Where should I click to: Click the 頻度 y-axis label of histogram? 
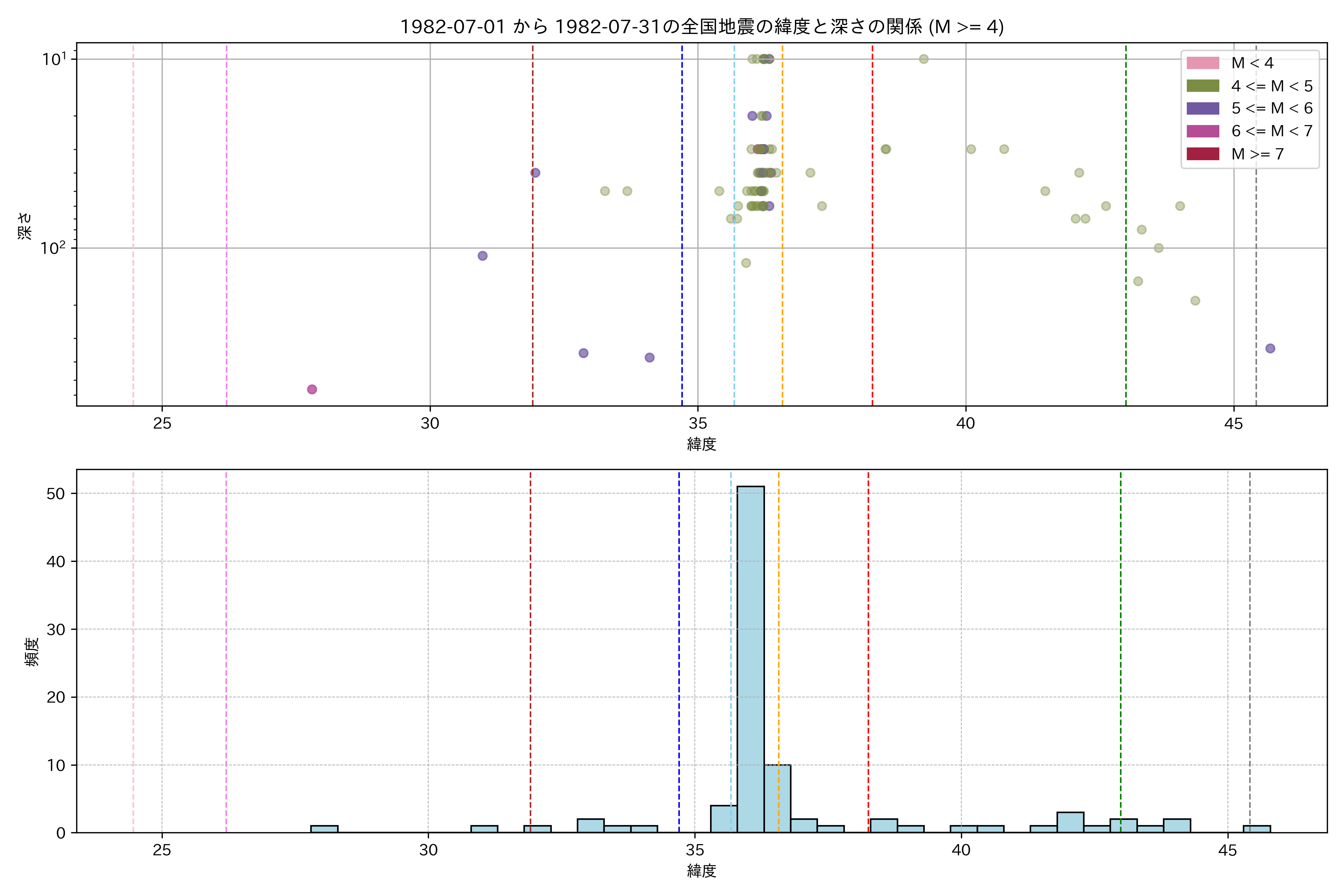tap(32, 651)
